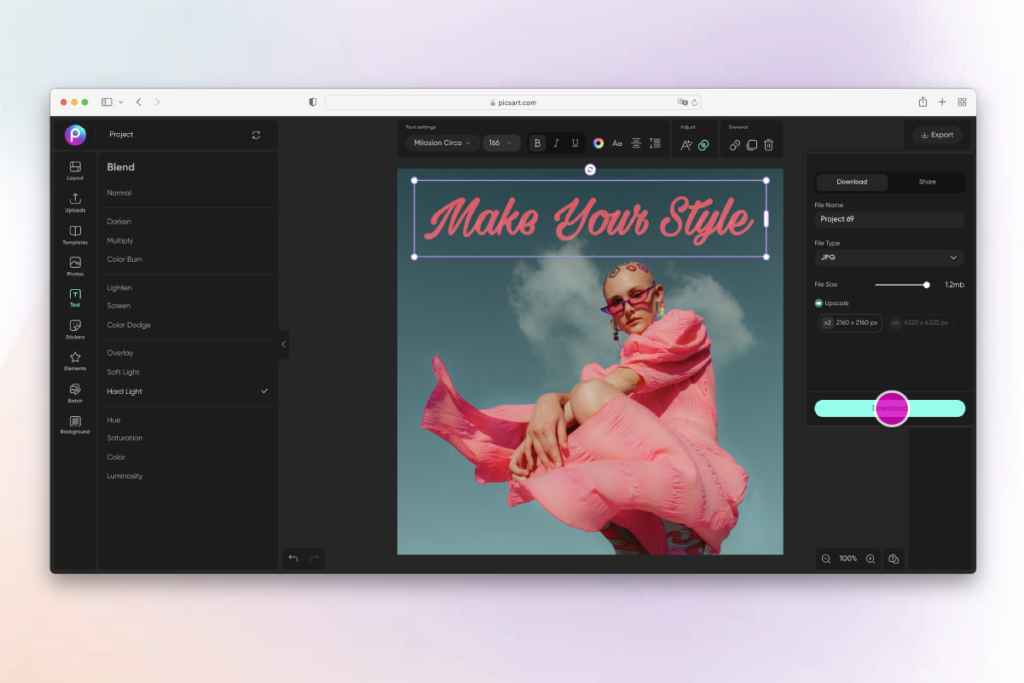The height and width of the screenshot is (683, 1024).
Task: Switch to the Share tab
Action: pos(926,182)
